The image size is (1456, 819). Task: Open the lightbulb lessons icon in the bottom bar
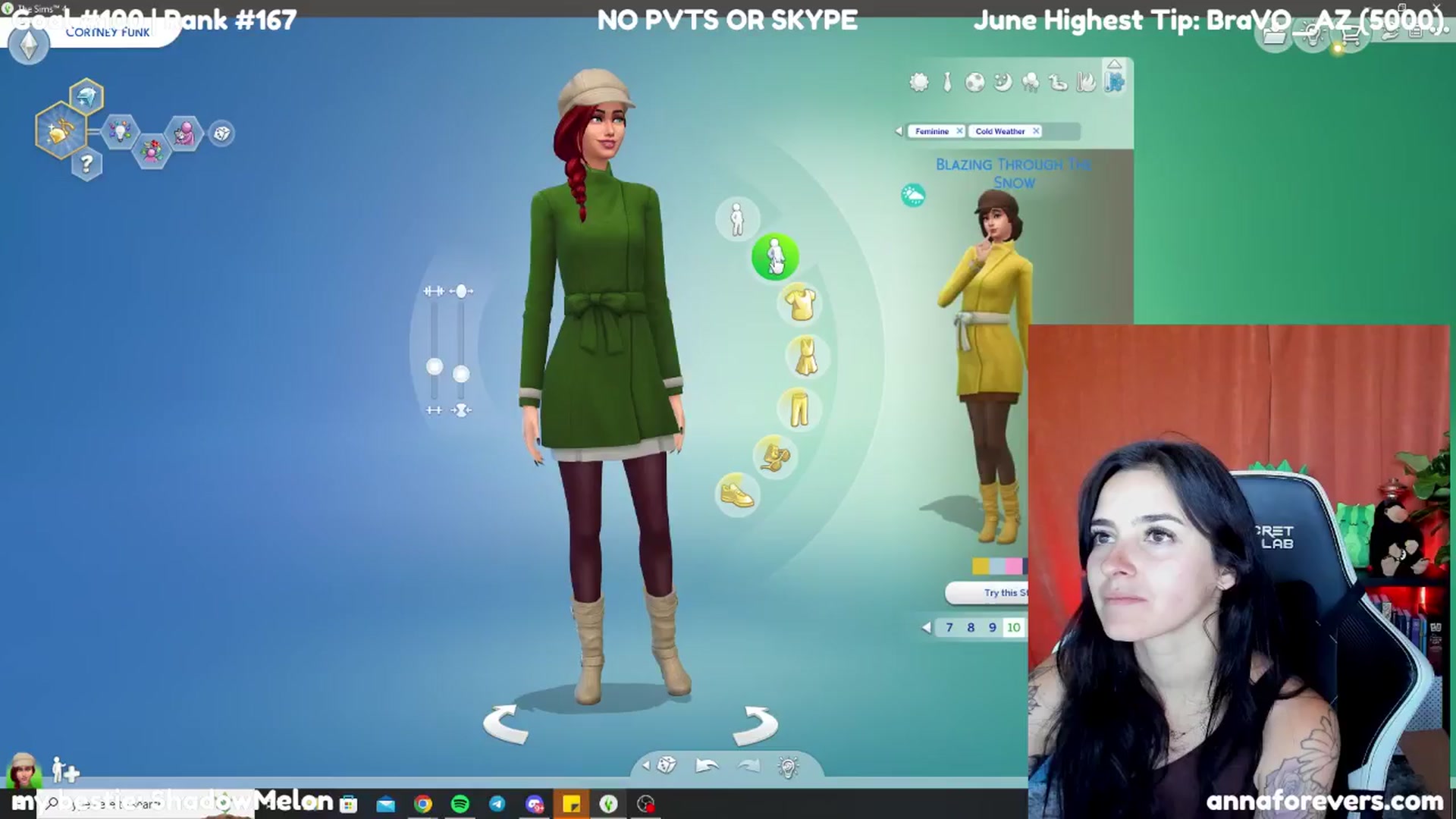tap(788, 767)
